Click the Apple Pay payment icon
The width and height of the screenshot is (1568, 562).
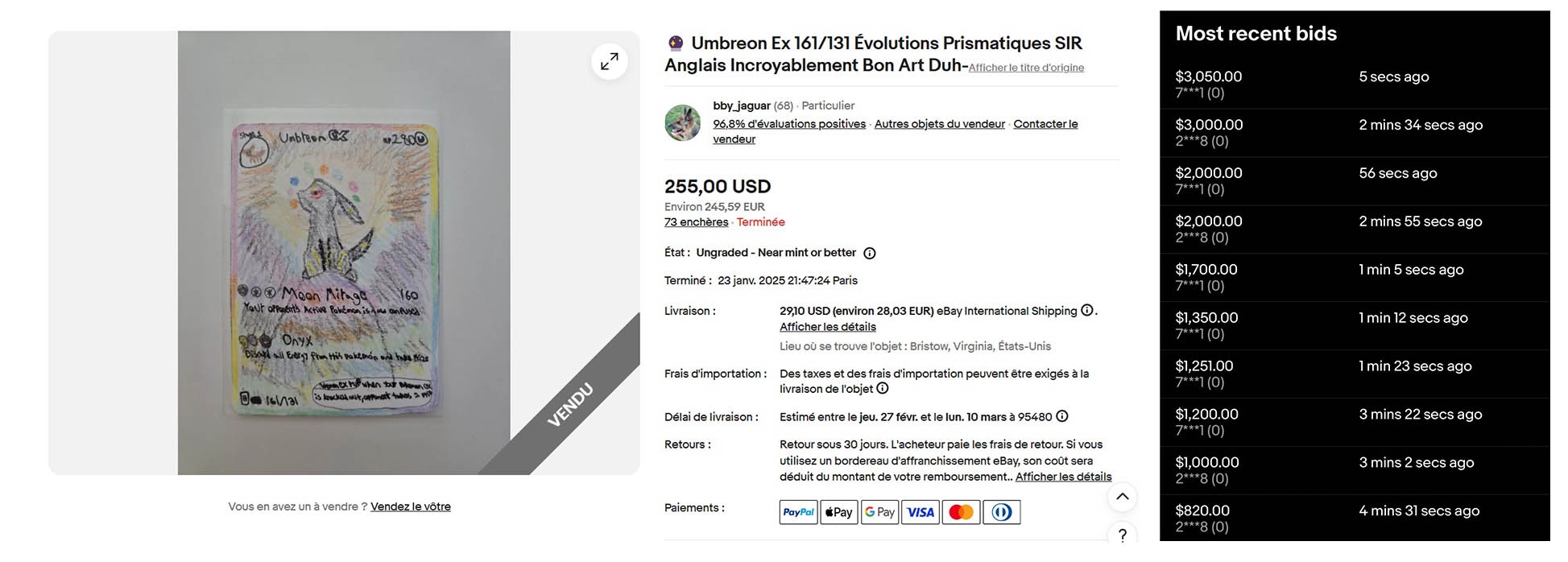point(838,512)
